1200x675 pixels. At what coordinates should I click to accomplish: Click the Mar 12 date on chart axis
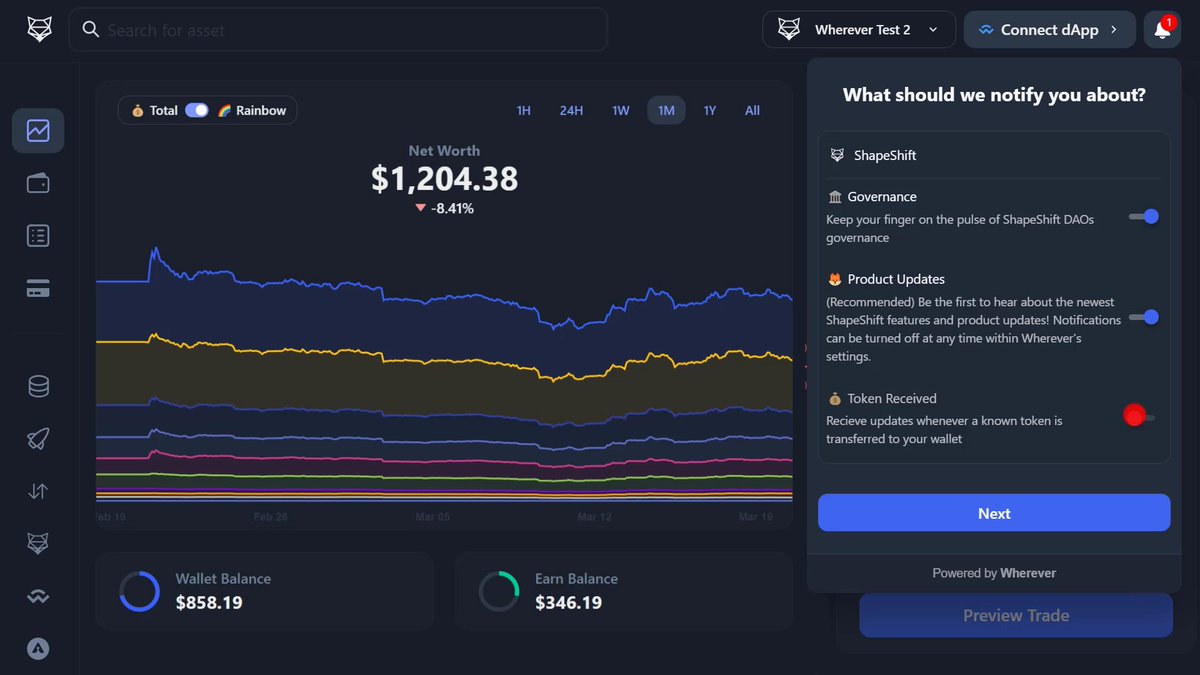[x=594, y=517]
